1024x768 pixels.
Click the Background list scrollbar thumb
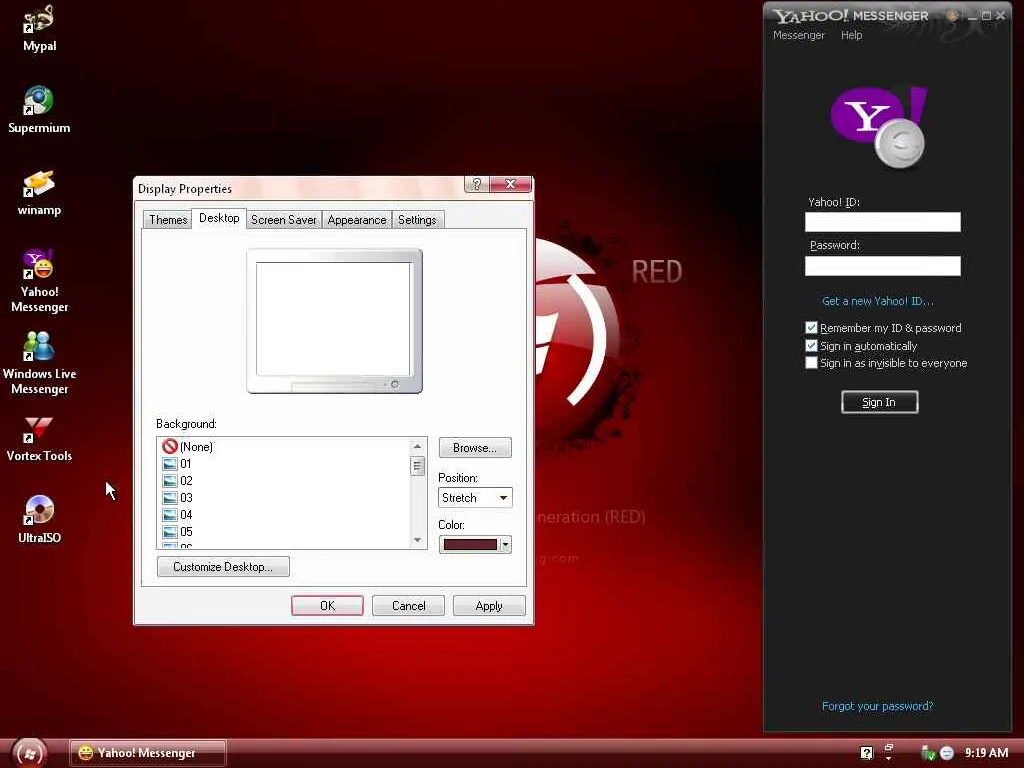click(418, 466)
